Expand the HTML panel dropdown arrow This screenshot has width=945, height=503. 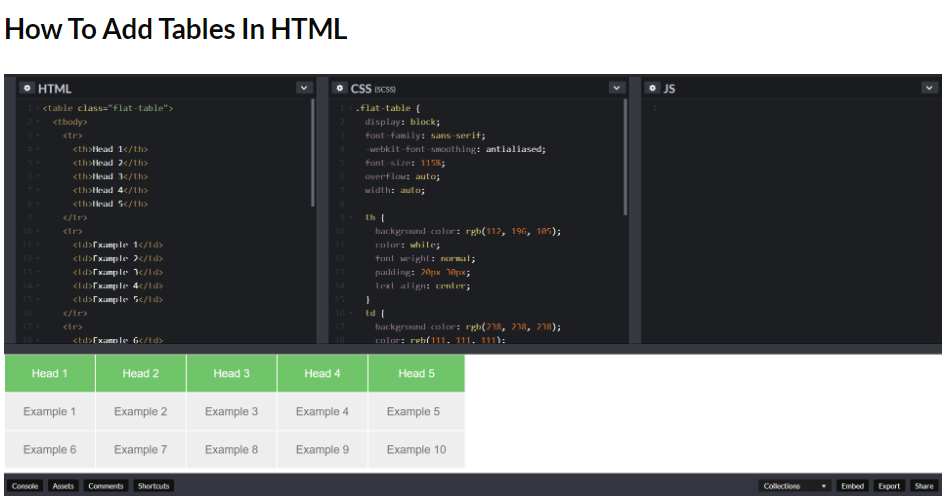[304, 88]
